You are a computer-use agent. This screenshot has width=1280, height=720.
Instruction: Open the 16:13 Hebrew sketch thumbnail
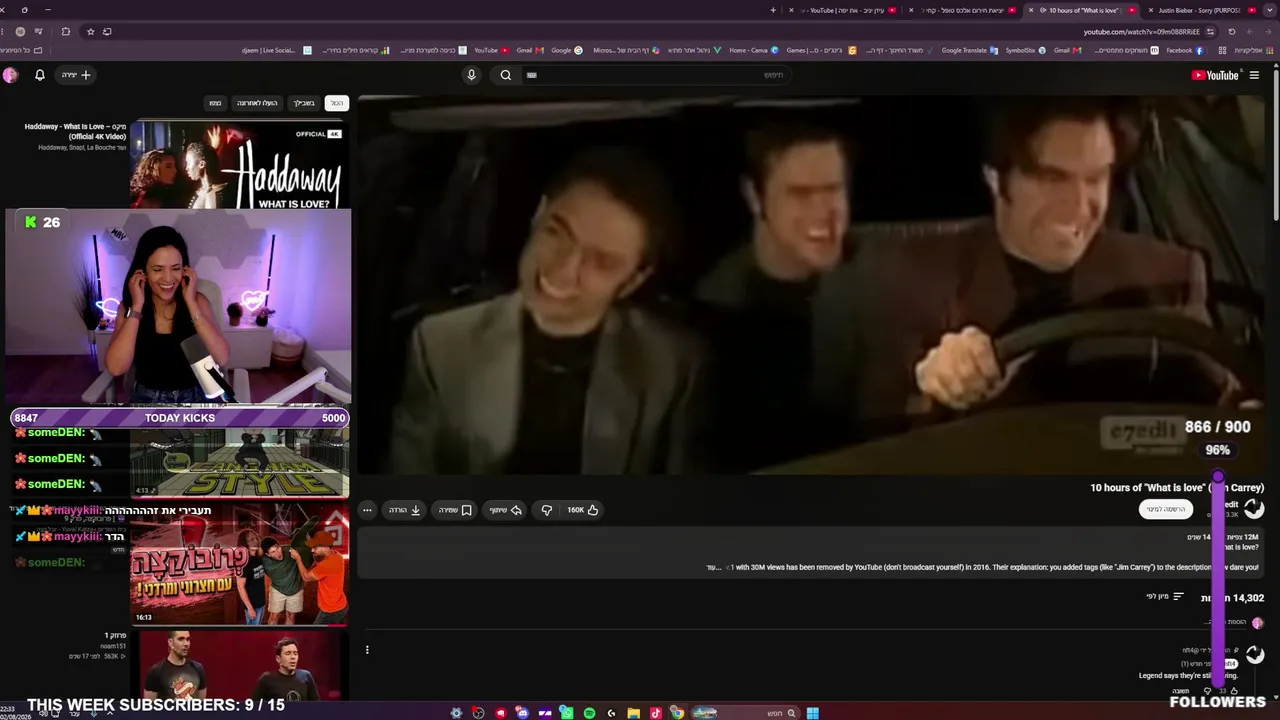click(x=239, y=564)
